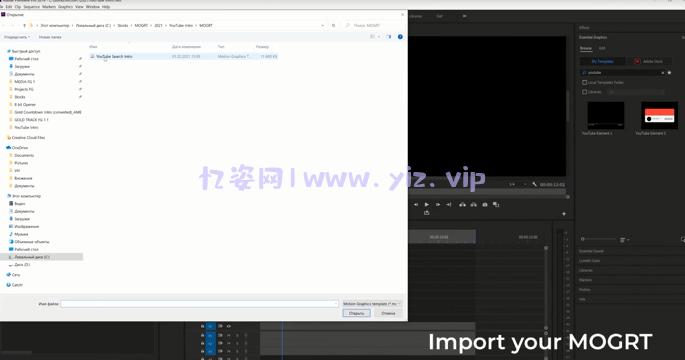Toggle the V1 track eye visibility

[x=228, y=326]
